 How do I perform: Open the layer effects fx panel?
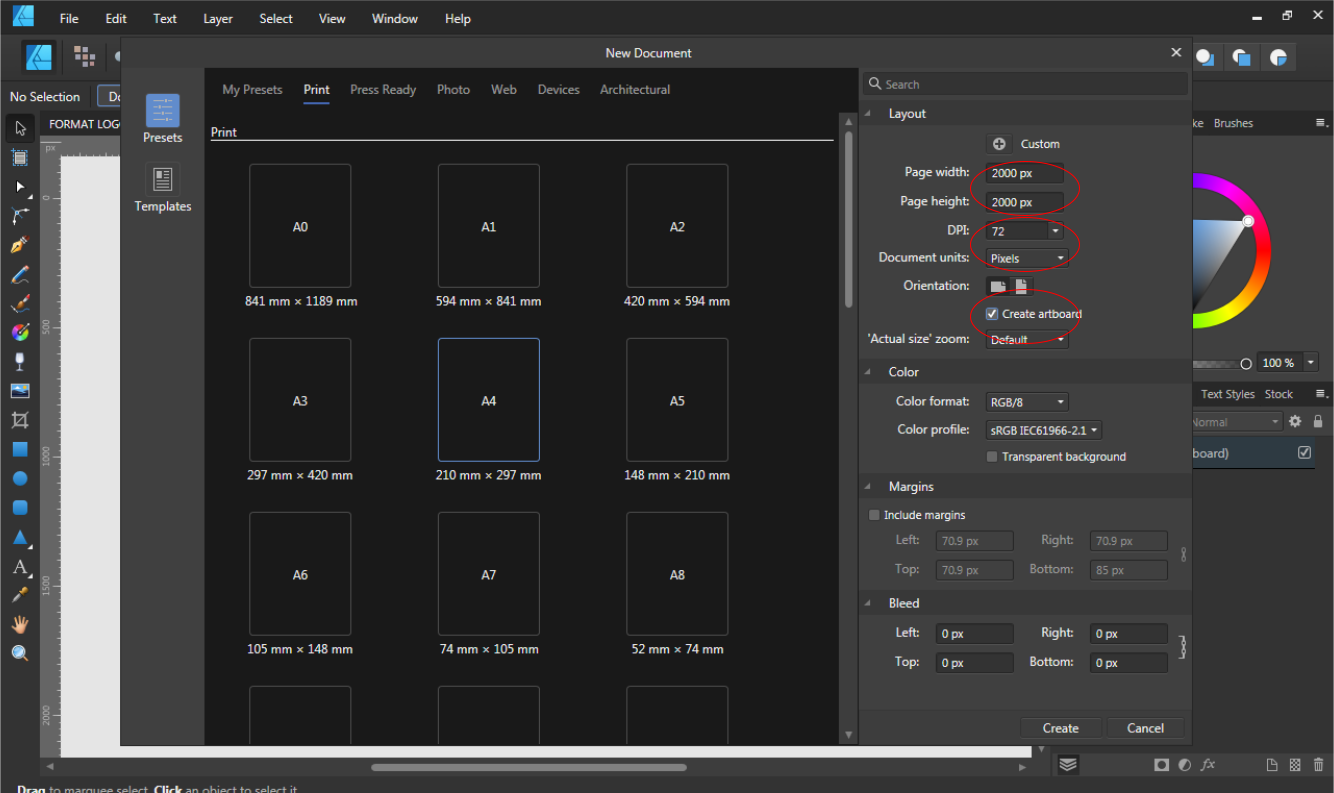1208,765
